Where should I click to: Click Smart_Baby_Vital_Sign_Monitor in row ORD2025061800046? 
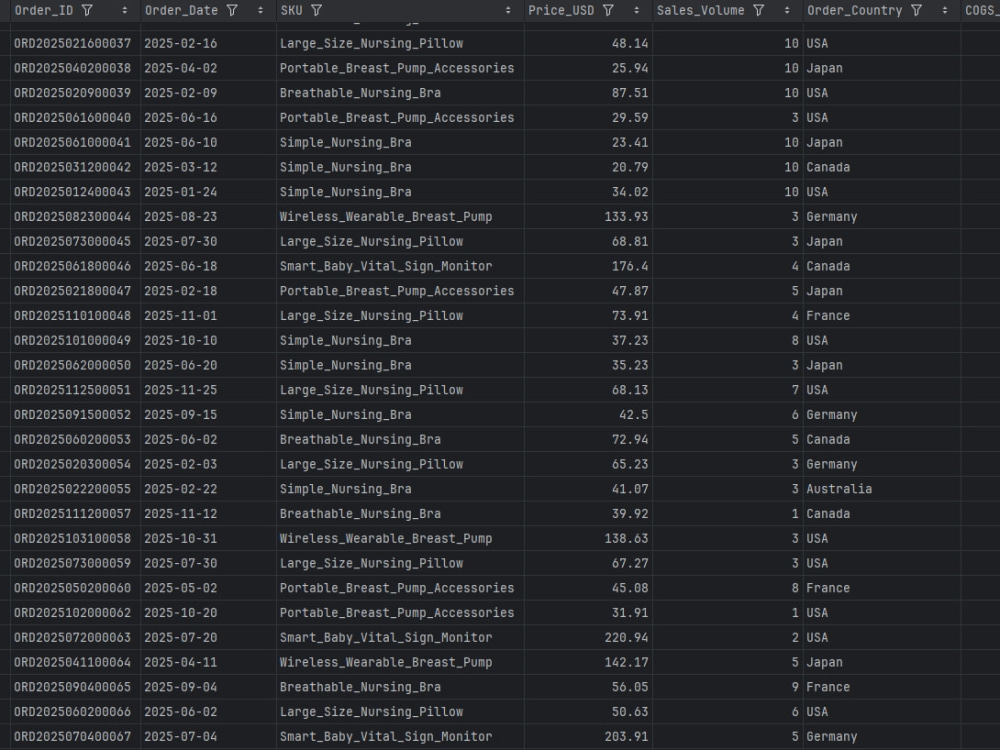(x=386, y=267)
